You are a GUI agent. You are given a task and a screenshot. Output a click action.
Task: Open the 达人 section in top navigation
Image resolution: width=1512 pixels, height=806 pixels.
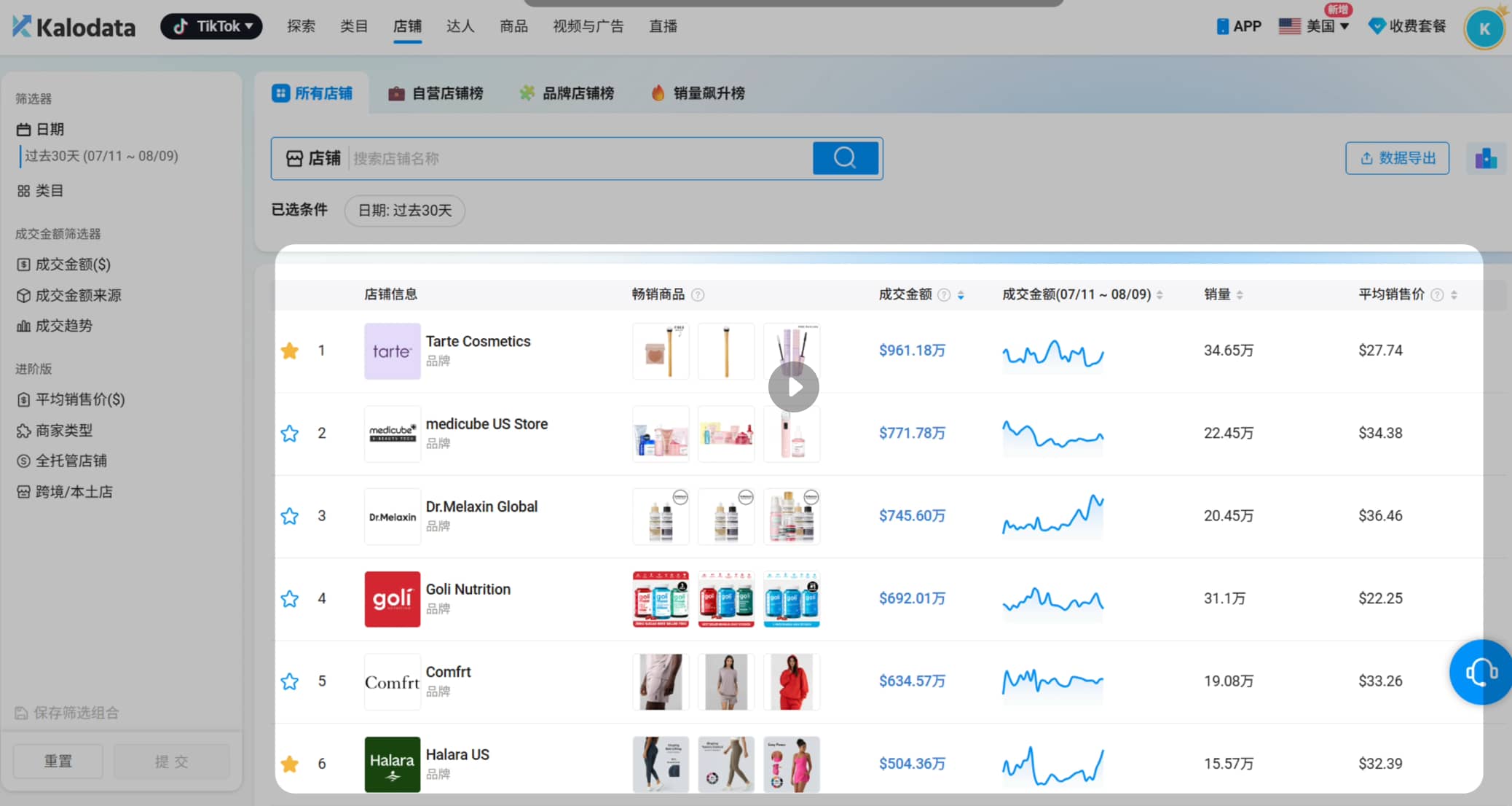tap(460, 26)
